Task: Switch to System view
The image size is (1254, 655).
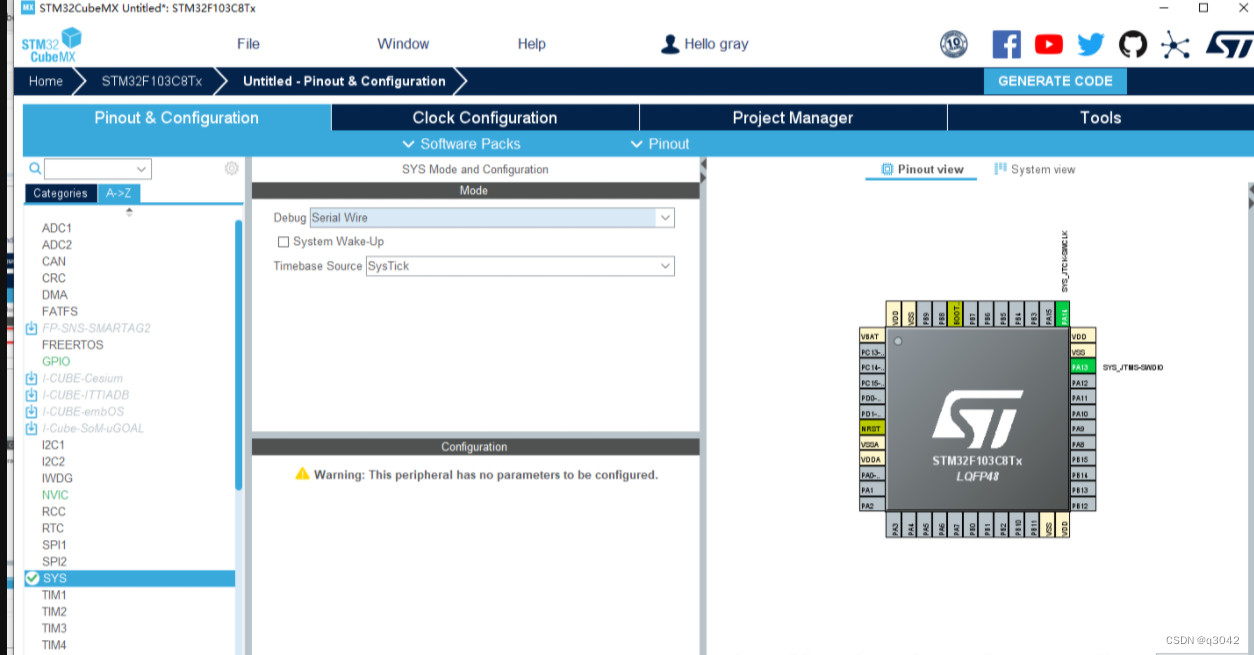Action: click(x=1034, y=170)
